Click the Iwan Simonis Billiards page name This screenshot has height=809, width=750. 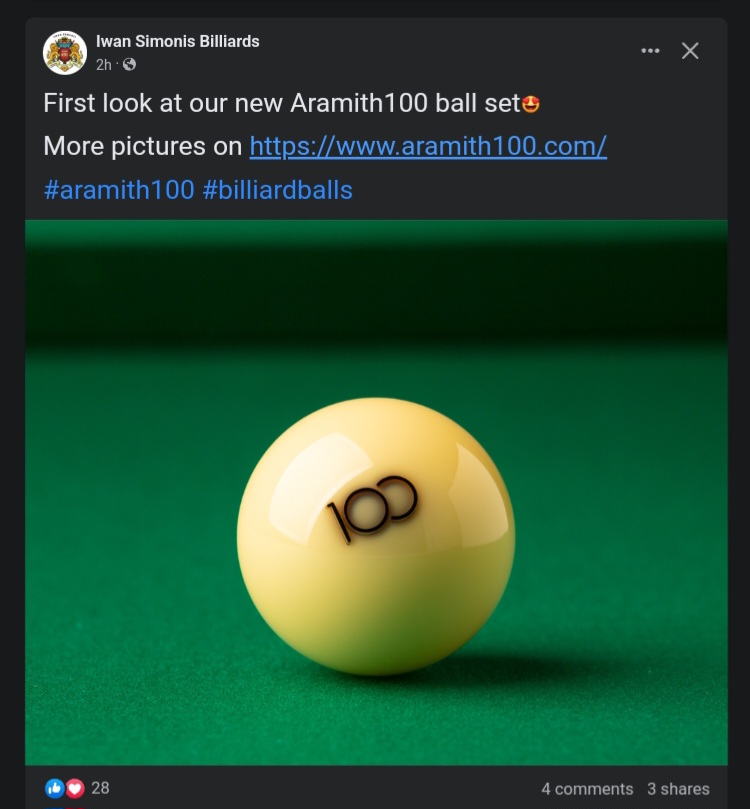[177, 41]
